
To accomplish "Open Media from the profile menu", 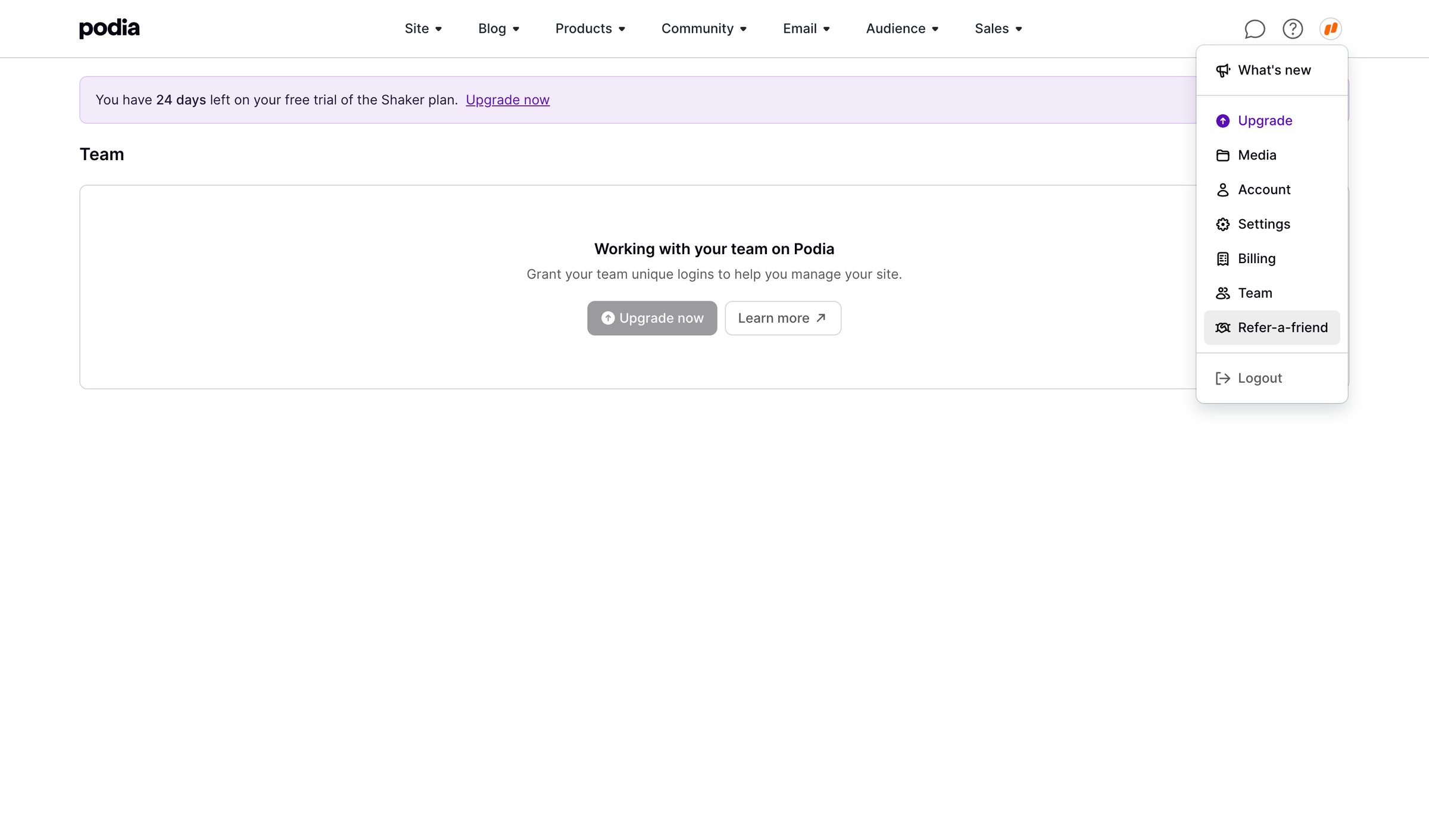I will coord(1272,155).
